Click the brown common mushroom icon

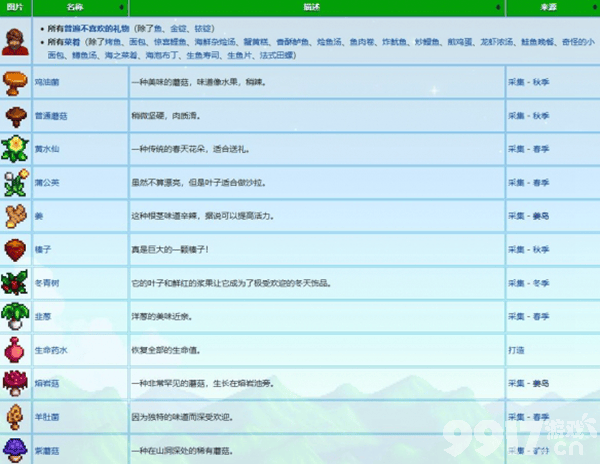pos(16,116)
